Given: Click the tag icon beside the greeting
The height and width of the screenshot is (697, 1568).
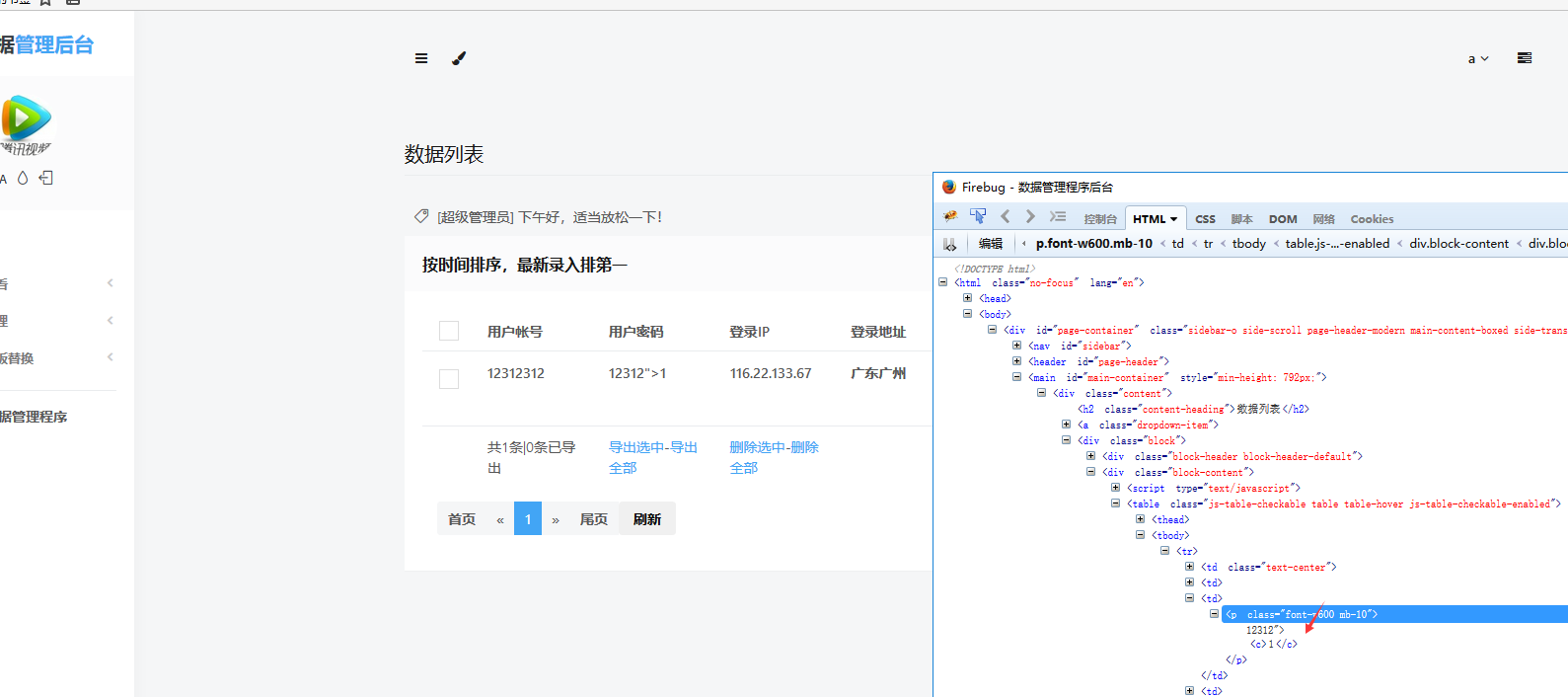Looking at the screenshot, I should [x=421, y=216].
